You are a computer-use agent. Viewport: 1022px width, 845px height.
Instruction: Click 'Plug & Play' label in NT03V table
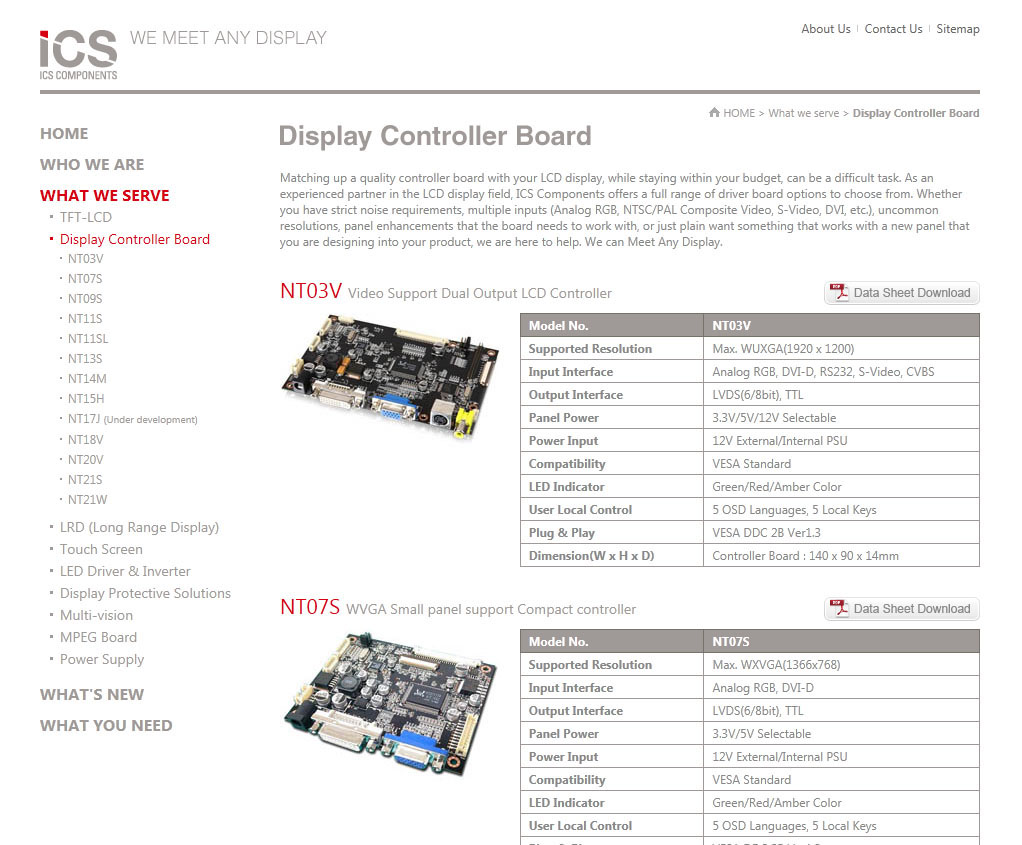tap(562, 533)
